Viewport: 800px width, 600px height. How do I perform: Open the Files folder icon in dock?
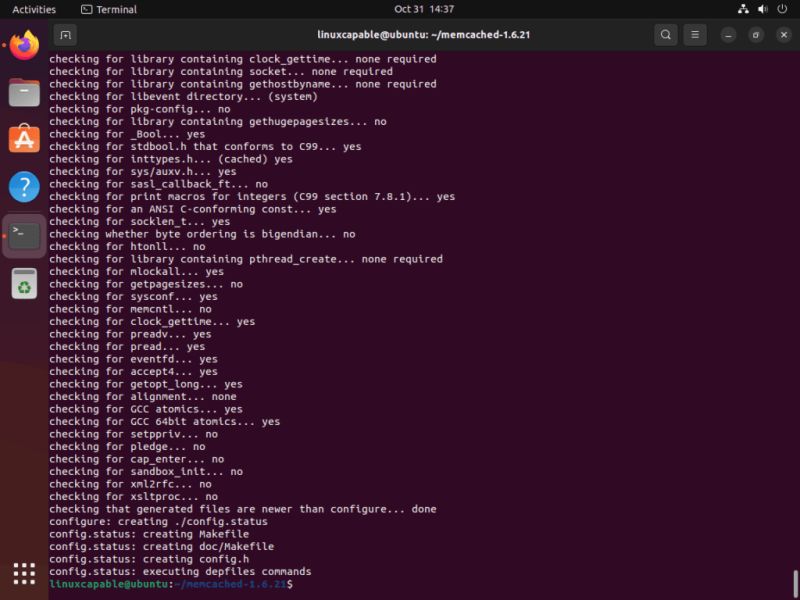point(23,93)
